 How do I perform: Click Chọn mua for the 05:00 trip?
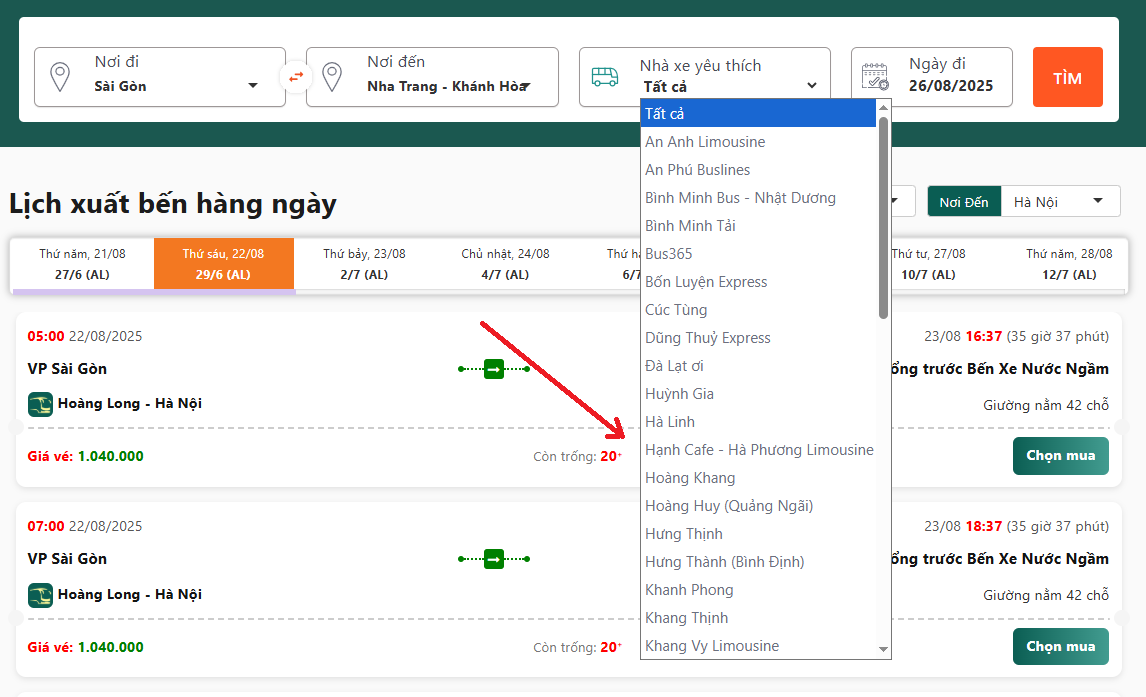pos(1060,456)
